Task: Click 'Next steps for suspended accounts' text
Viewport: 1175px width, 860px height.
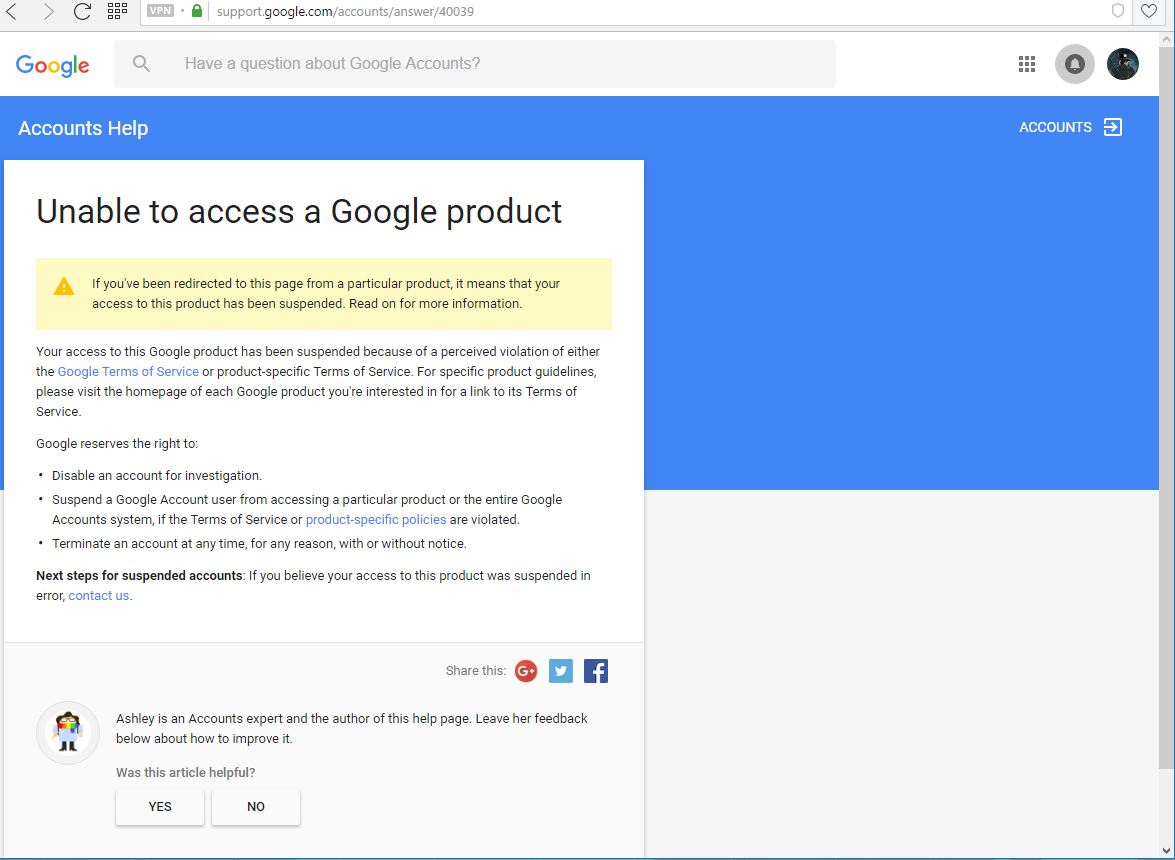Action: click(x=139, y=575)
